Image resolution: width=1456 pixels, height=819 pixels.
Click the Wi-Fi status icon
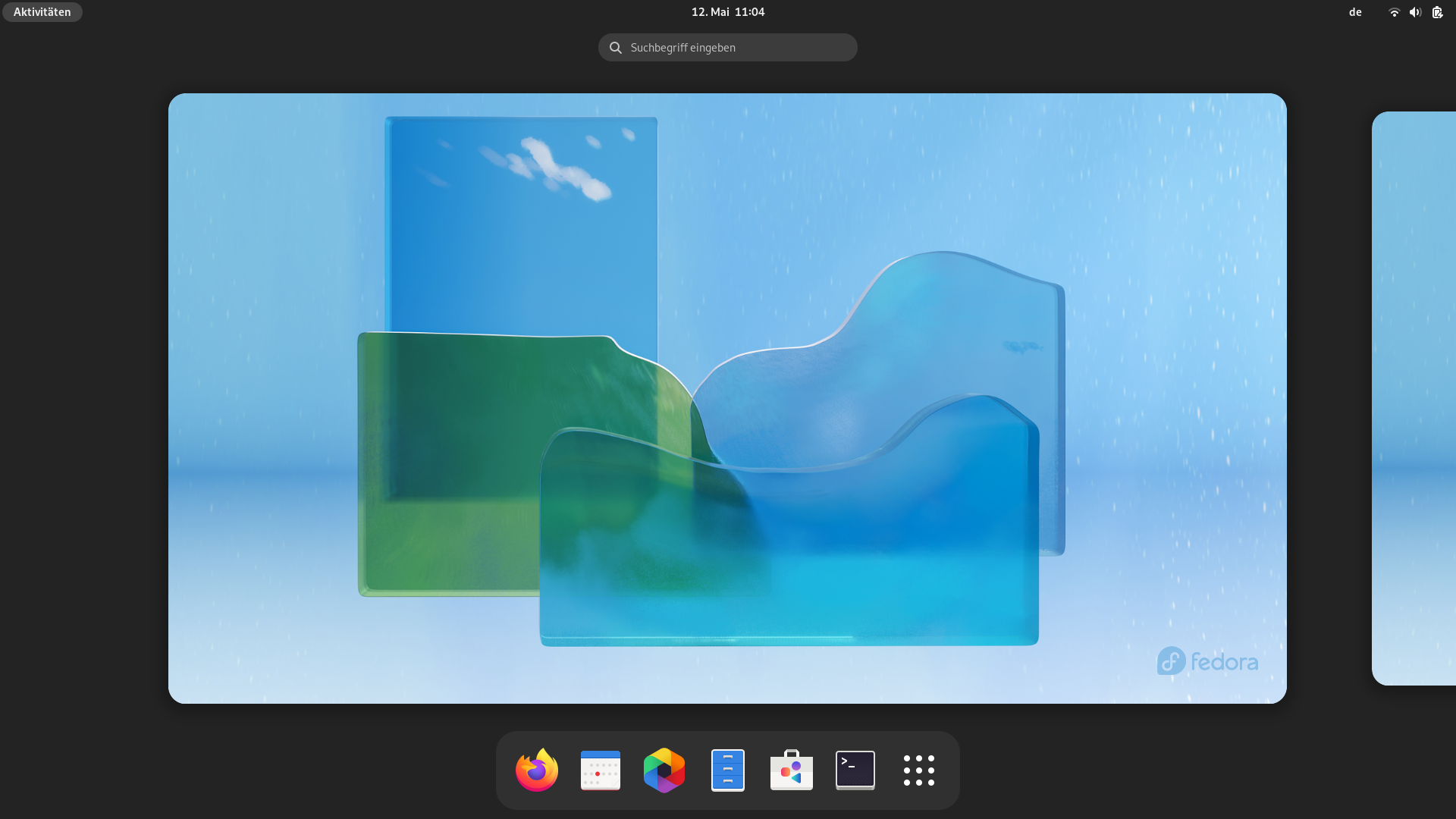pos(1394,12)
